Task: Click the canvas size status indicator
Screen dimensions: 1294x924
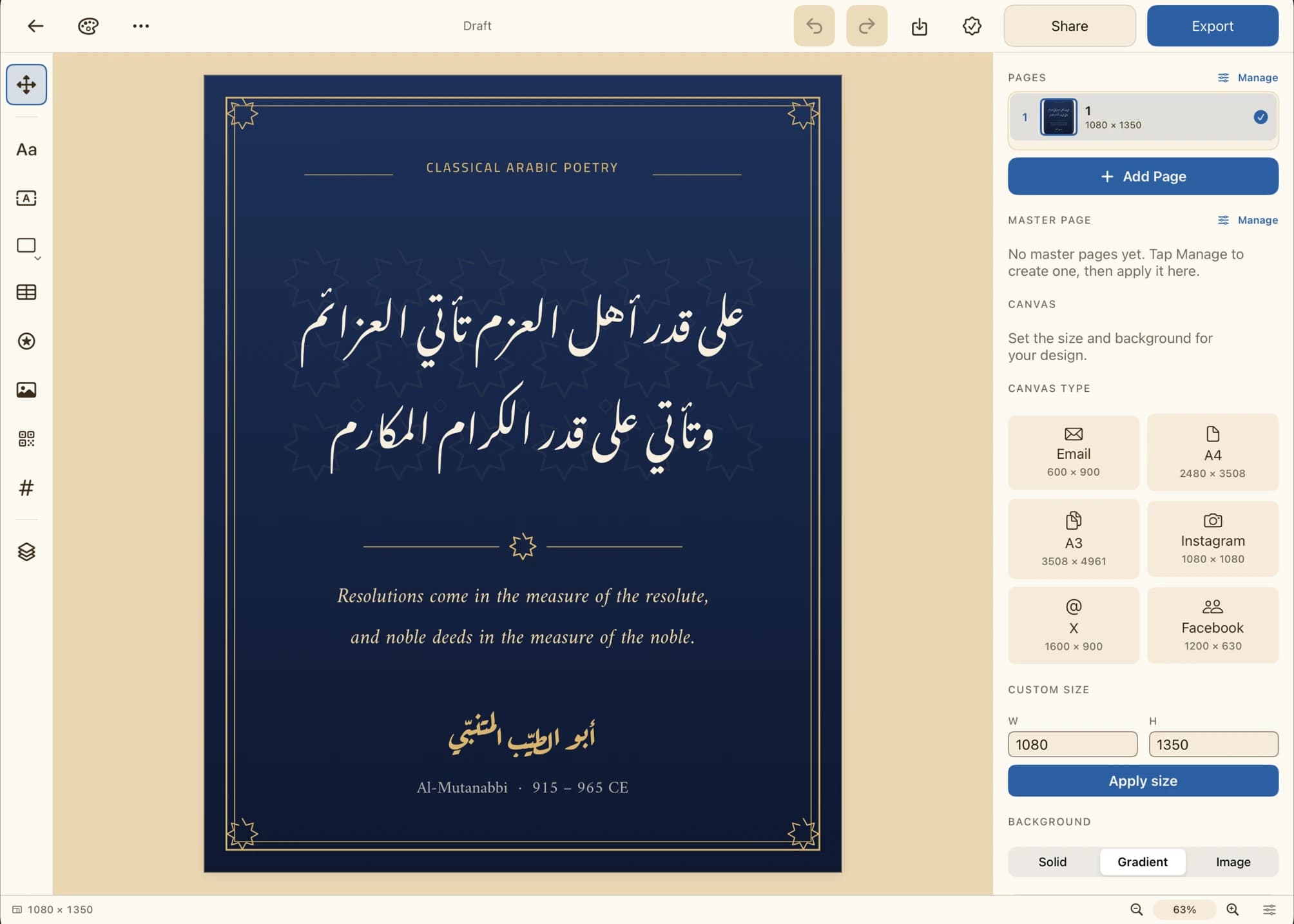Action: tap(53, 909)
